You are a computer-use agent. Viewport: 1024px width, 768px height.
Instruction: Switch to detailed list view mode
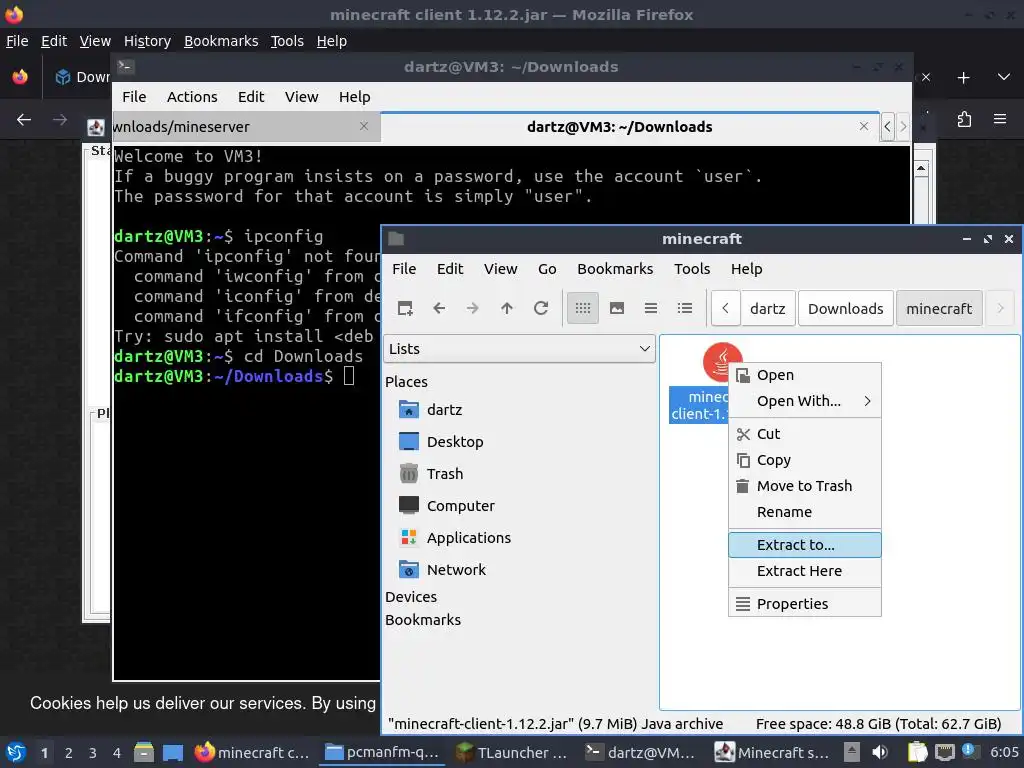(684, 308)
